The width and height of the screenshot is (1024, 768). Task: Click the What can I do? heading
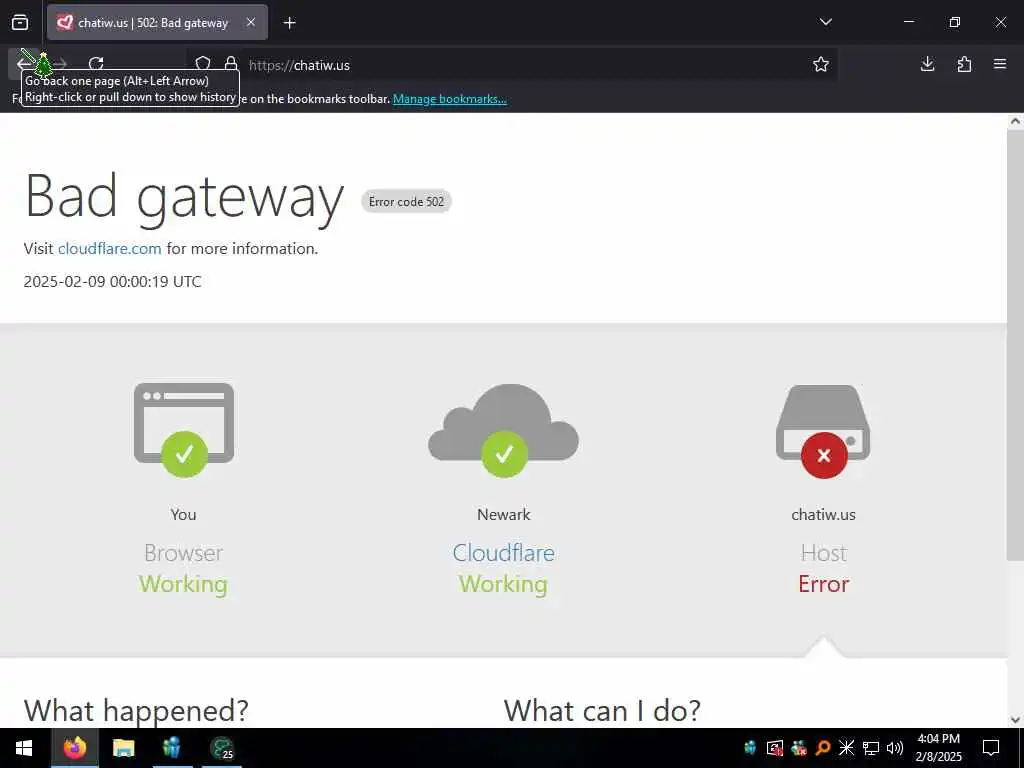(602, 711)
